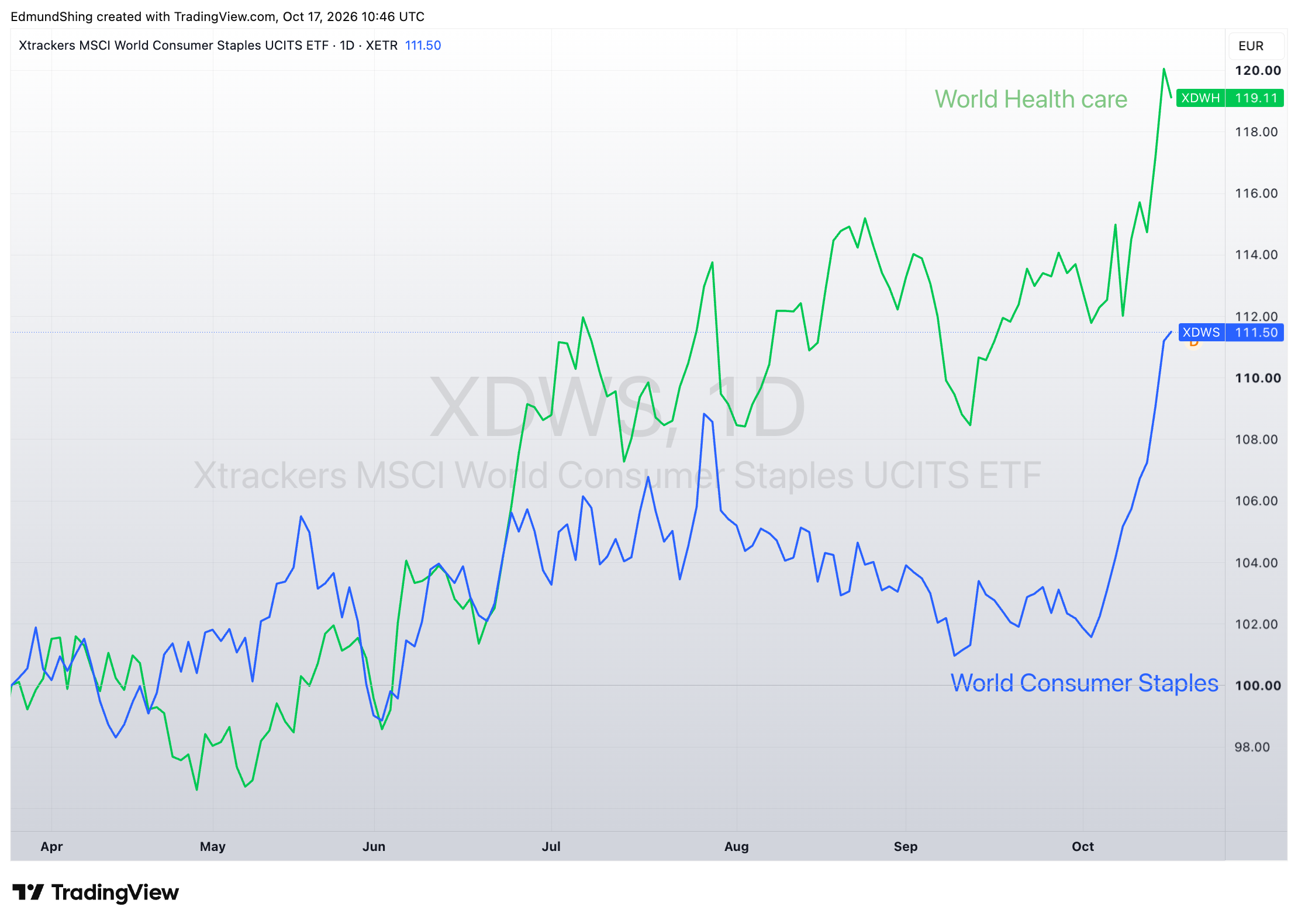The height and width of the screenshot is (924, 1298).
Task: Click the Jun label on time axis
Action: click(x=374, y=846)
